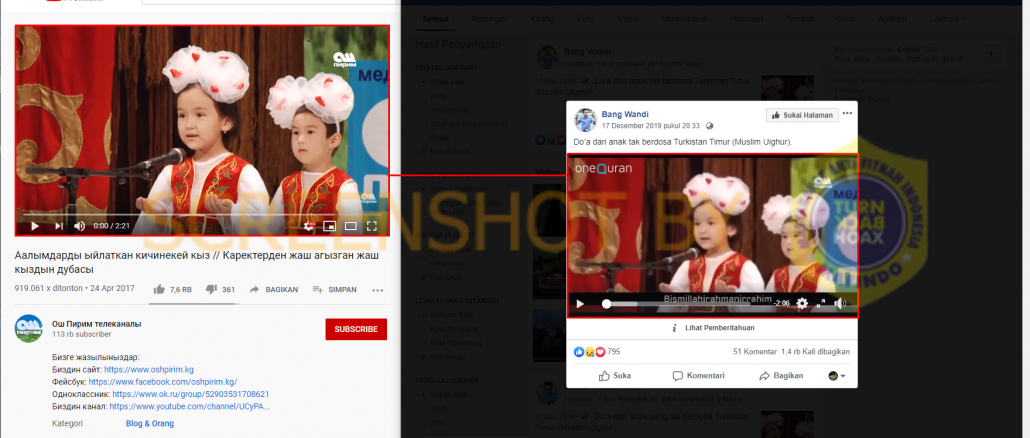This screenshot has width=1030, height=438.
Task: Mute the YouTube player volume
Action: pyautogui.click(x=79, y=226)
